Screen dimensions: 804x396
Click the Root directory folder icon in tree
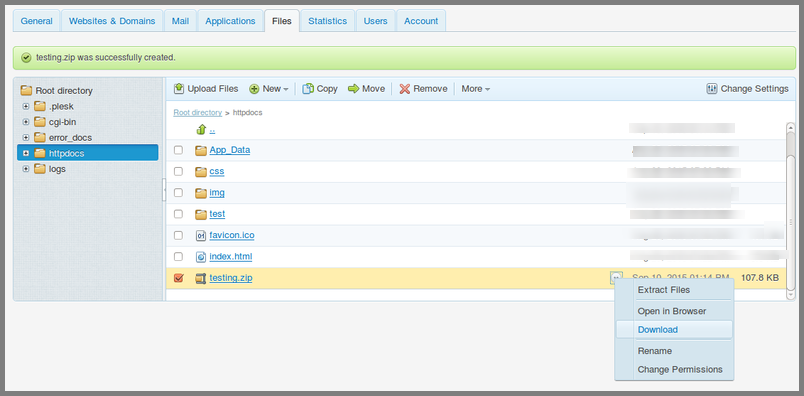(26, 91)
